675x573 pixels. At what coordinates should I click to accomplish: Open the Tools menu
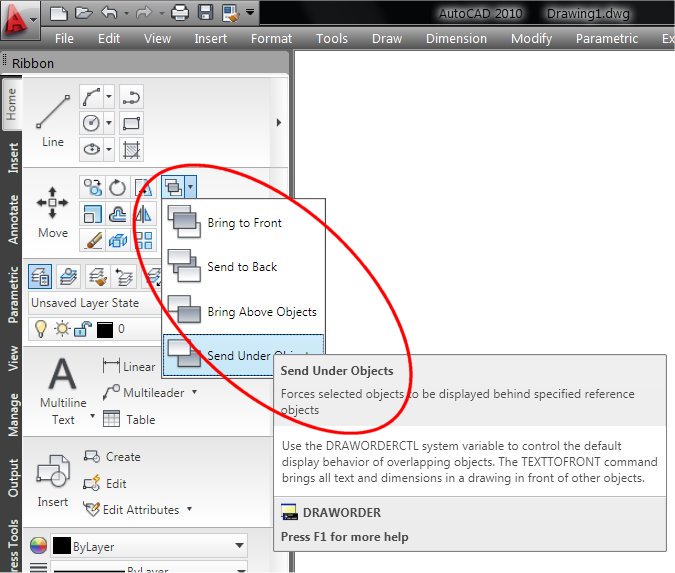(332, 39)
